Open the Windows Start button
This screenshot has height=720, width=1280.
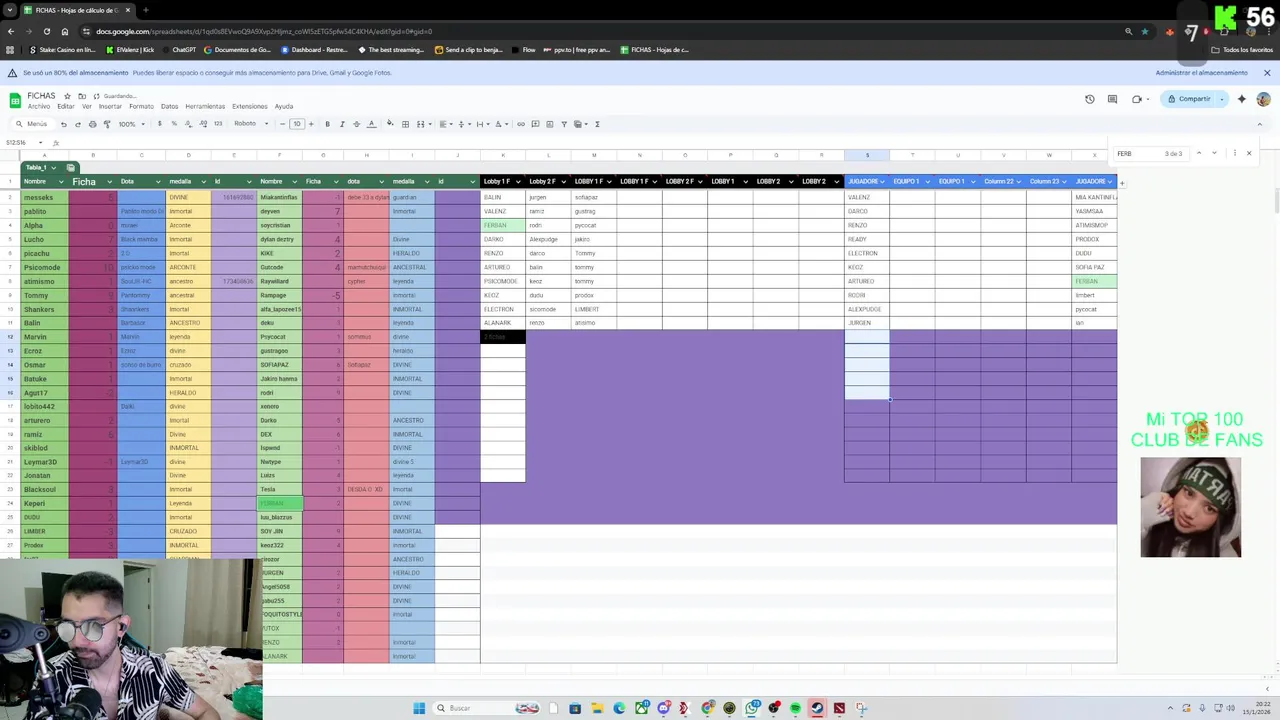(x=419, y=708)
